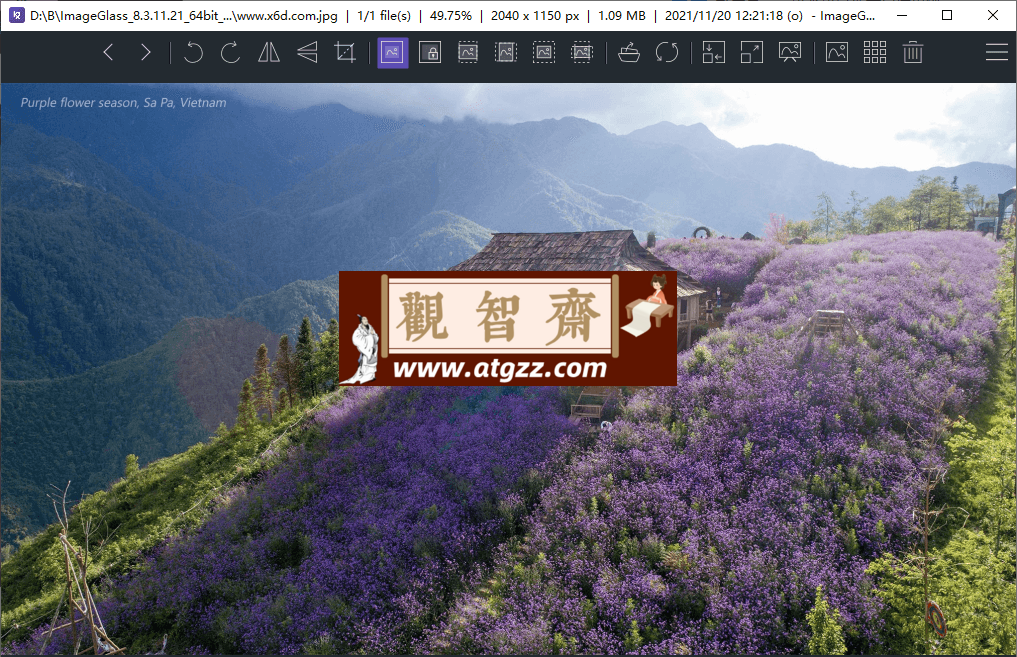Click the 1/1 file(s) counter text
Screen dimensions: 1017x657
click(384, 16)
